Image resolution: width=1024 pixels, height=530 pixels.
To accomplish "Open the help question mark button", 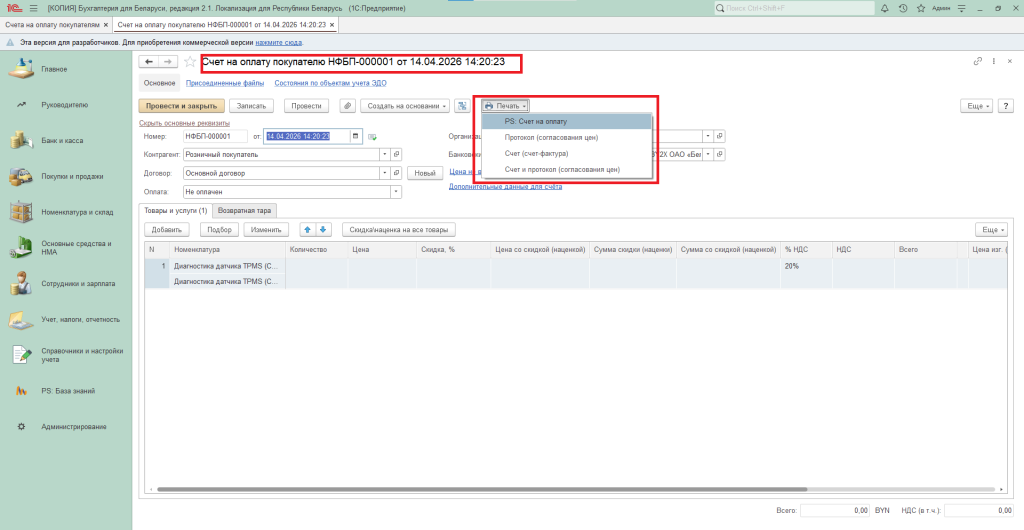I will 1004,105.
